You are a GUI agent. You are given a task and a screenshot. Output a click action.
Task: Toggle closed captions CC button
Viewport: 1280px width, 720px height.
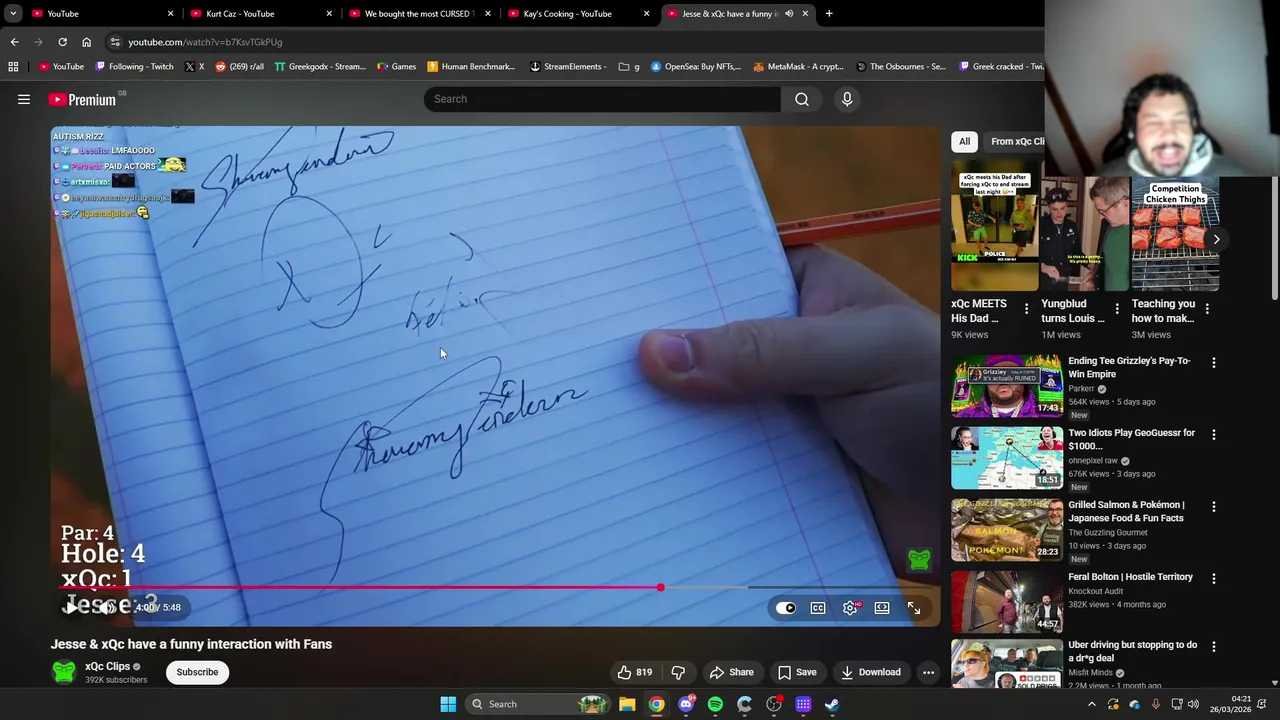coord(818,608)
